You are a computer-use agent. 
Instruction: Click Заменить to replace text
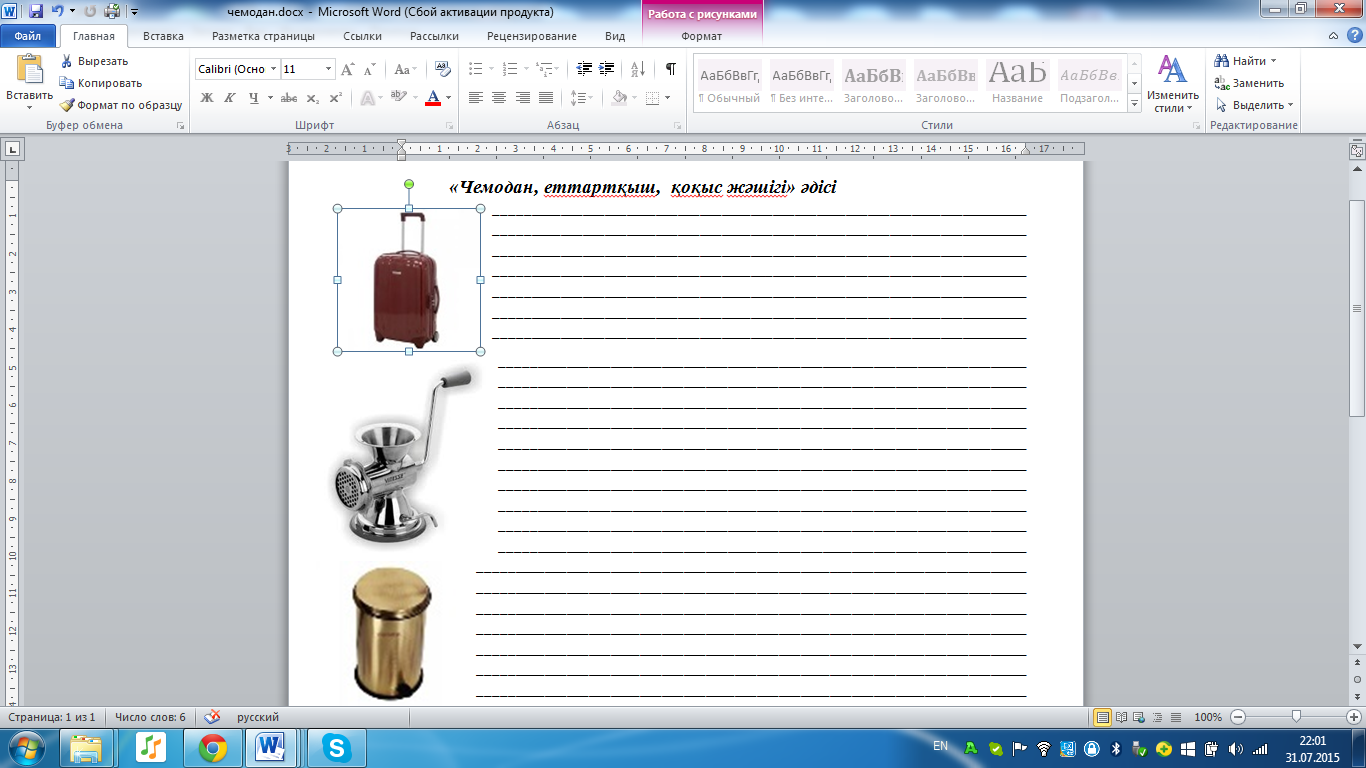click(1249, 83)
